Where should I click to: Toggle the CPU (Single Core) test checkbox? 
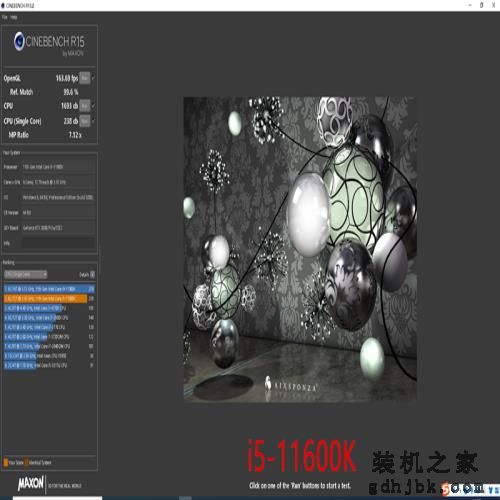(93, 121)
